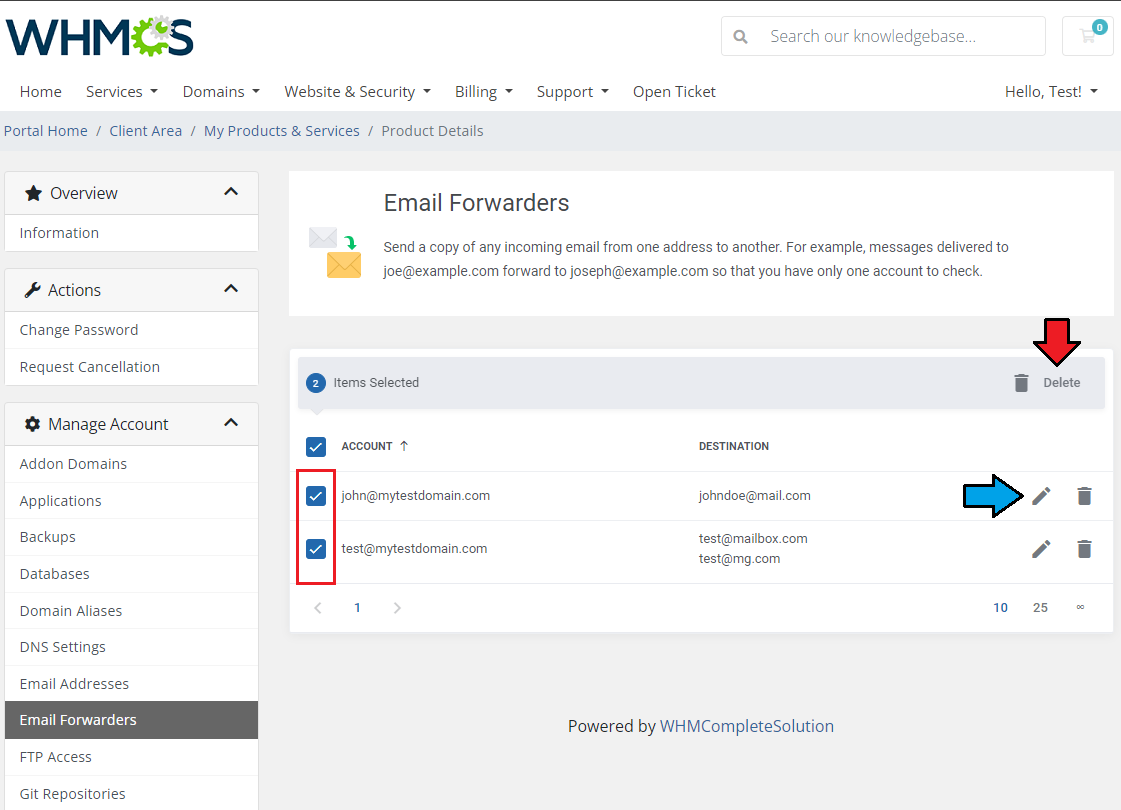Go to previous page arrow
This screenshot has height=810, width=1121.
[x=318, y=608]
